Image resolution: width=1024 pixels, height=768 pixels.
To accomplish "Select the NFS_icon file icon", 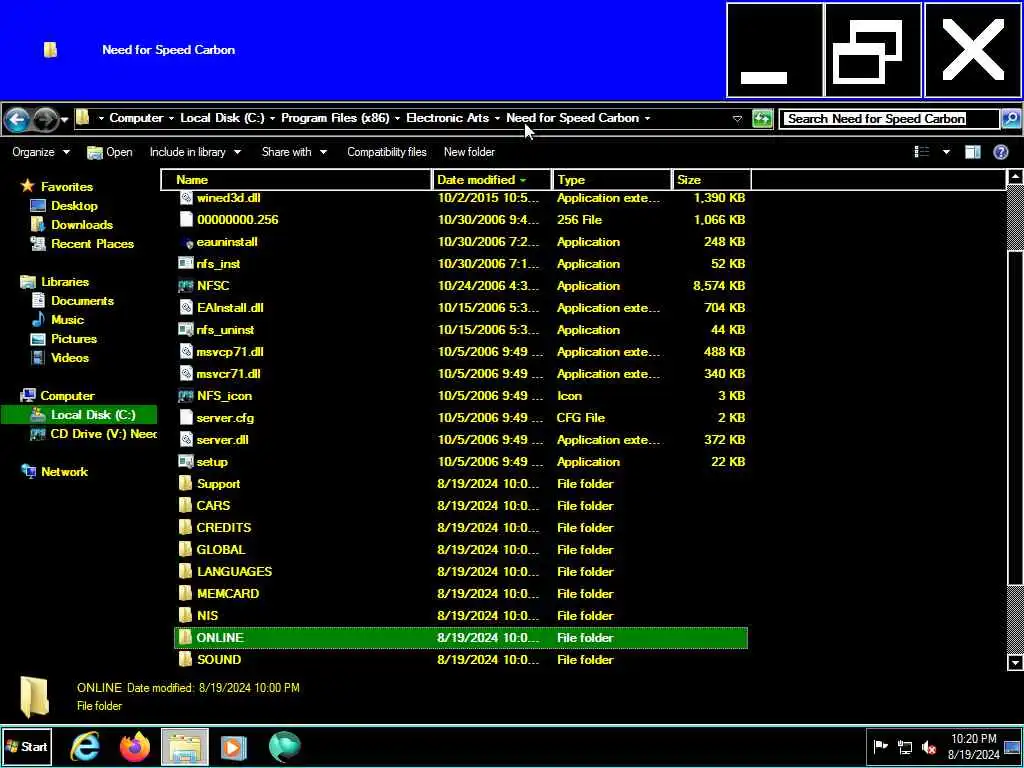I will 186,396.
